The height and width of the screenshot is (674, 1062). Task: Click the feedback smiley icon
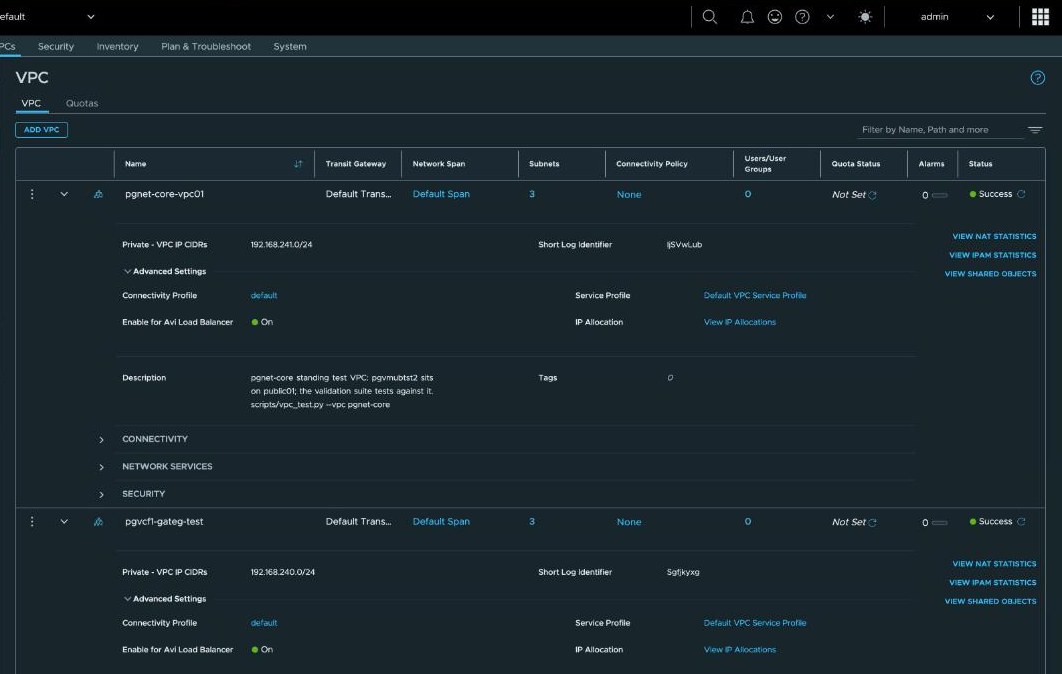(775, 17)
